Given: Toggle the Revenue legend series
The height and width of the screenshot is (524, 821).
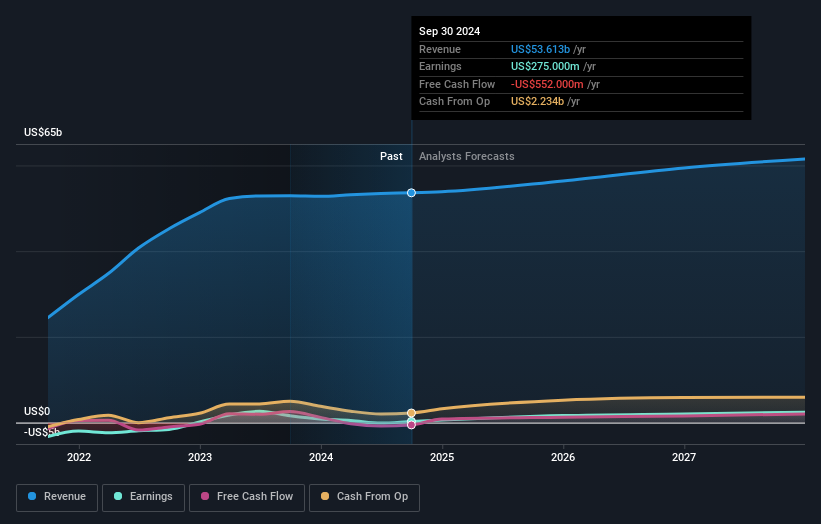Looking at the screenshot, I should [x=57, y=497].
